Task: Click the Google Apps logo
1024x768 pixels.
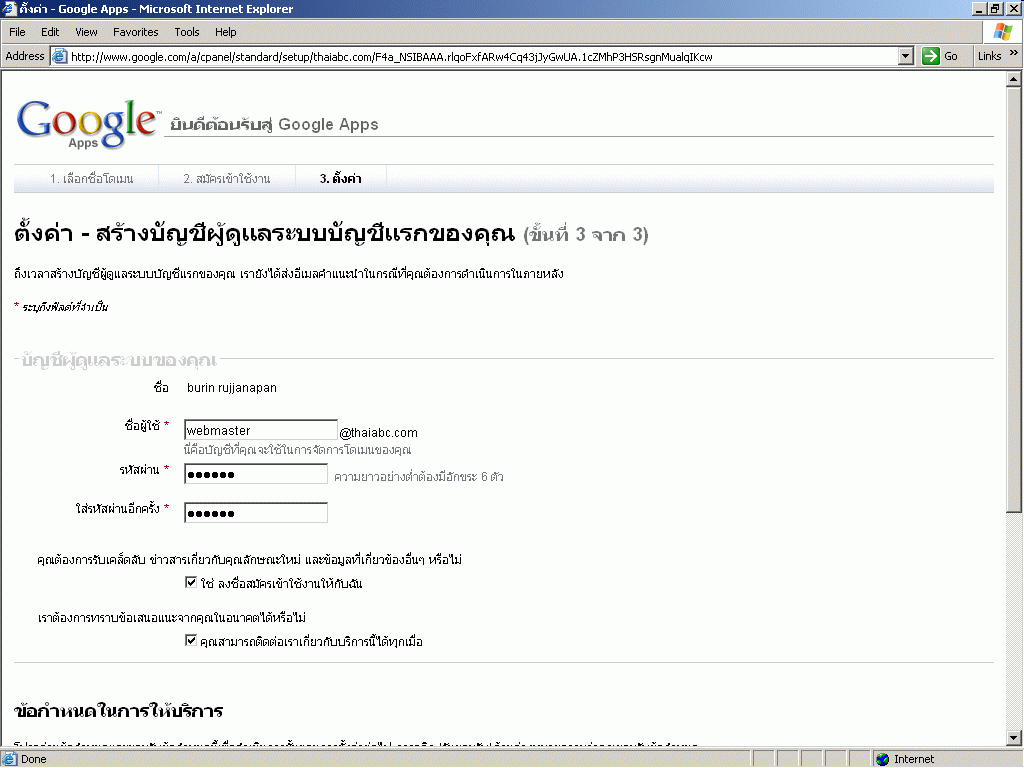Action: pos(87,123)
